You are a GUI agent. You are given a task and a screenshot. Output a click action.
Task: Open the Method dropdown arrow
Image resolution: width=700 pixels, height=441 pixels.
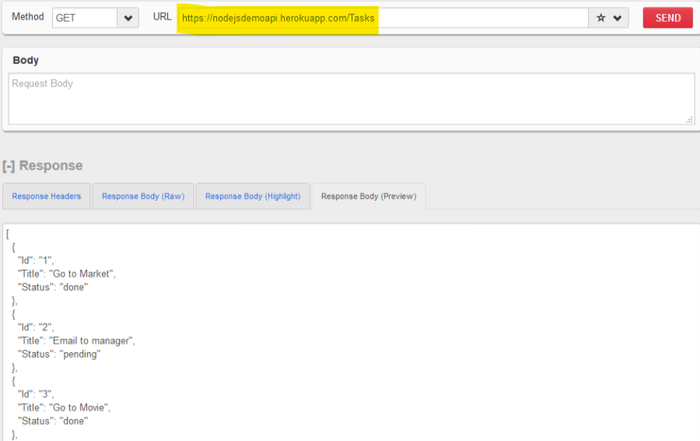pyautogui.click(x=128, y=18)
